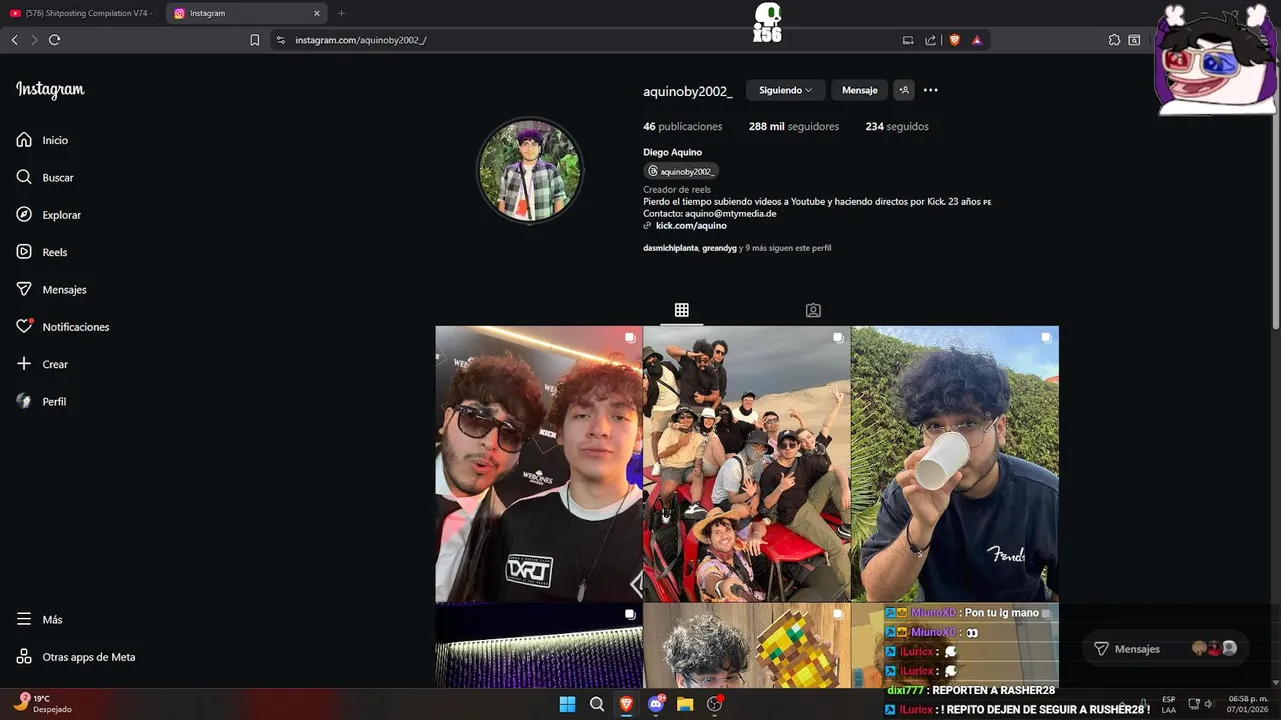1281x720 pixels.
Task: Click the browser back arrow
Action: 14,40
